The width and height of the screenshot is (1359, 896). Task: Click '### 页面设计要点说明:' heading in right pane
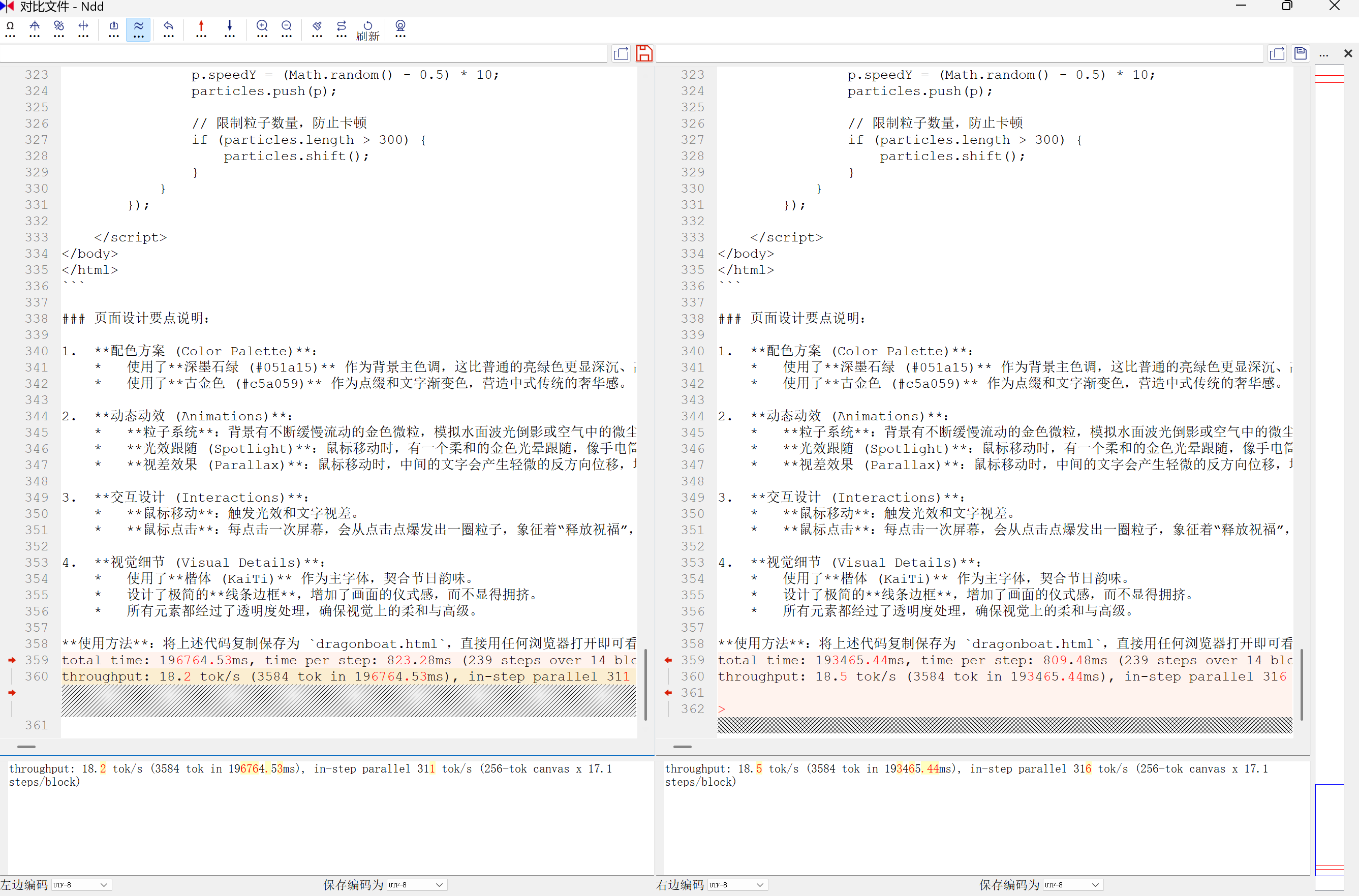[x=792, y=319]
